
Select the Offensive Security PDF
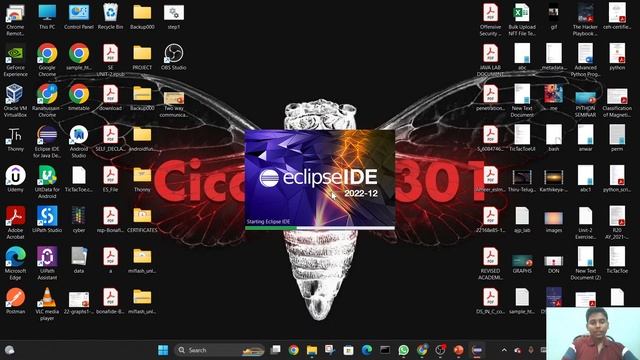(490, 20)
